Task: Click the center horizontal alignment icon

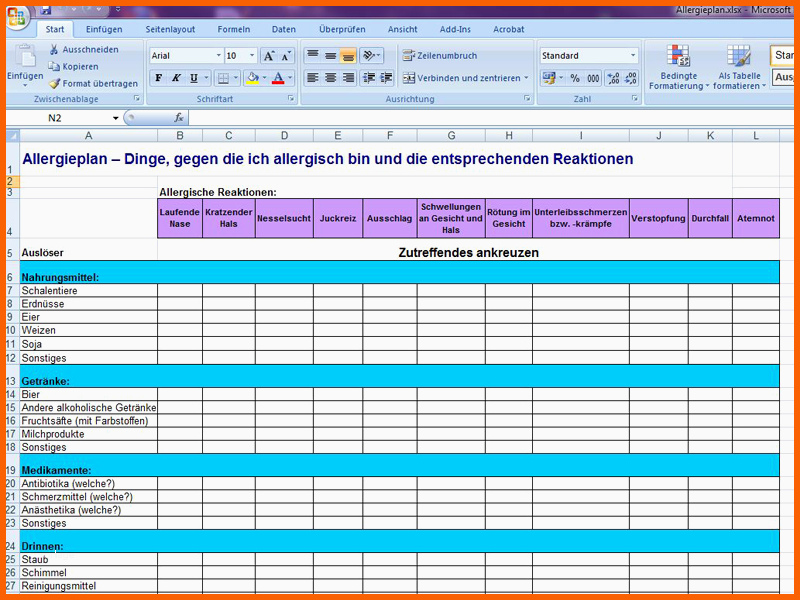Action: (330, 78)
